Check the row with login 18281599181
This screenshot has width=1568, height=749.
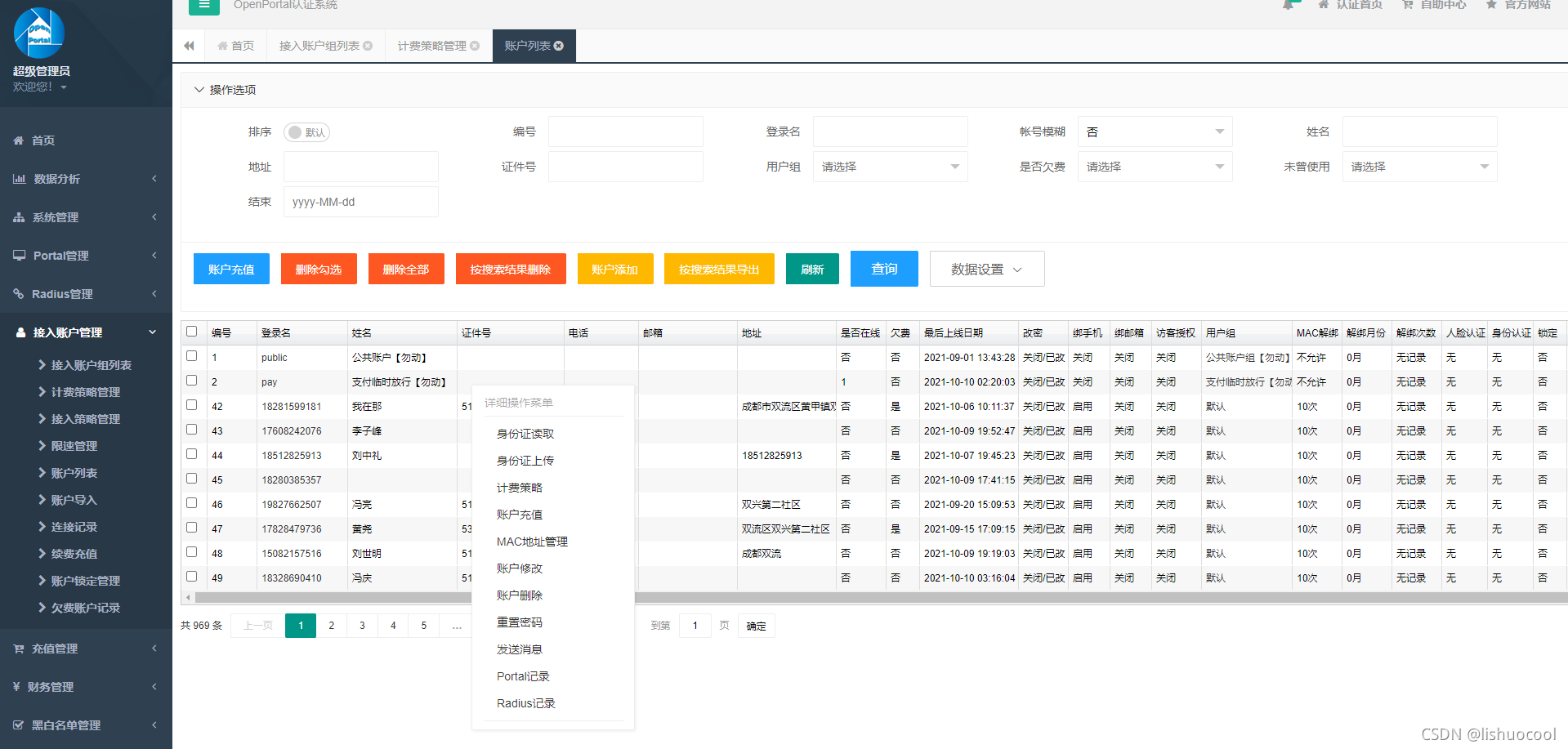click(192, 405)
